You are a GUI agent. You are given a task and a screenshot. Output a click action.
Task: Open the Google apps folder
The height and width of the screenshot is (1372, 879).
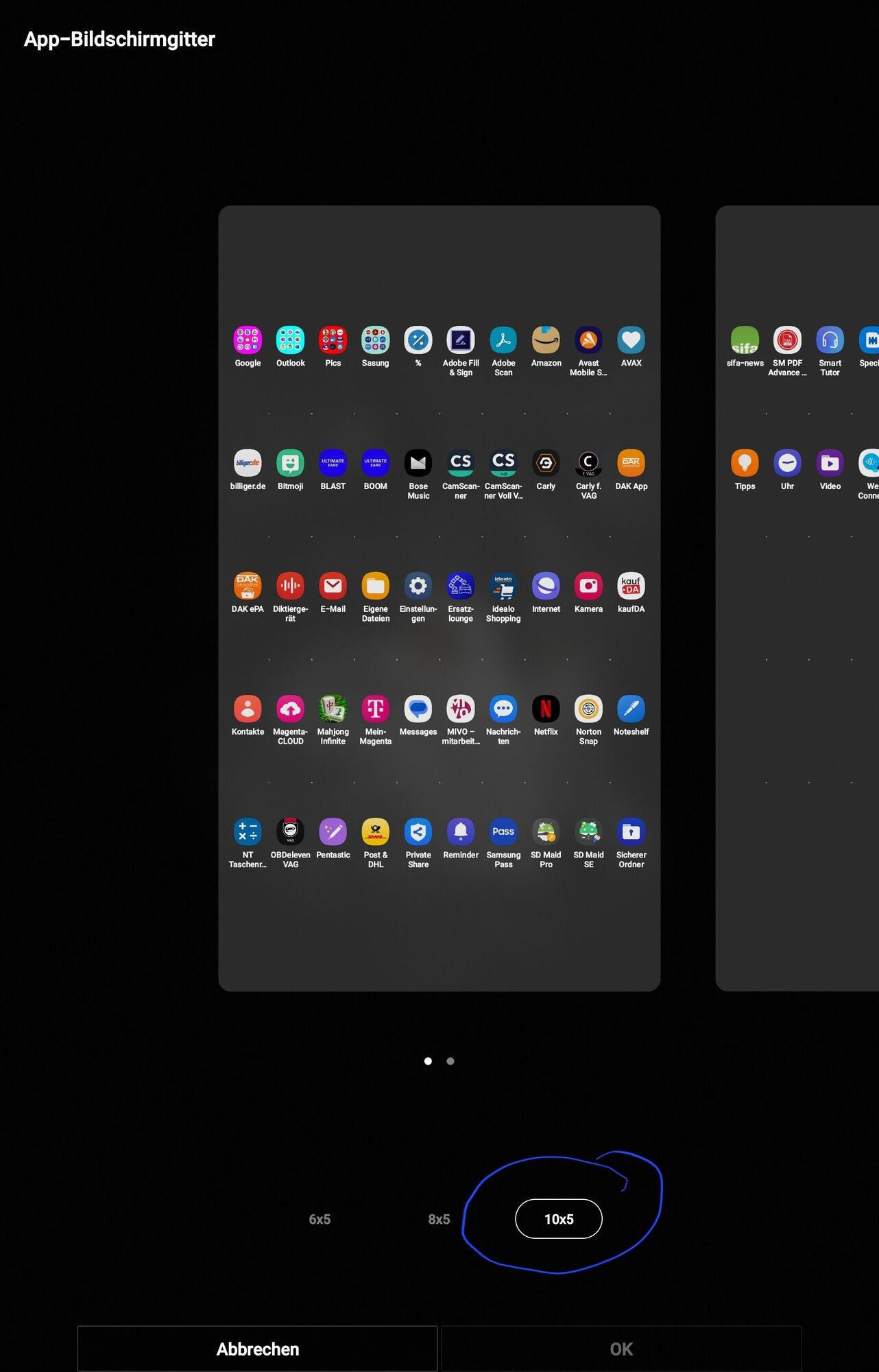pyautogui.click(x=248, y=340)
